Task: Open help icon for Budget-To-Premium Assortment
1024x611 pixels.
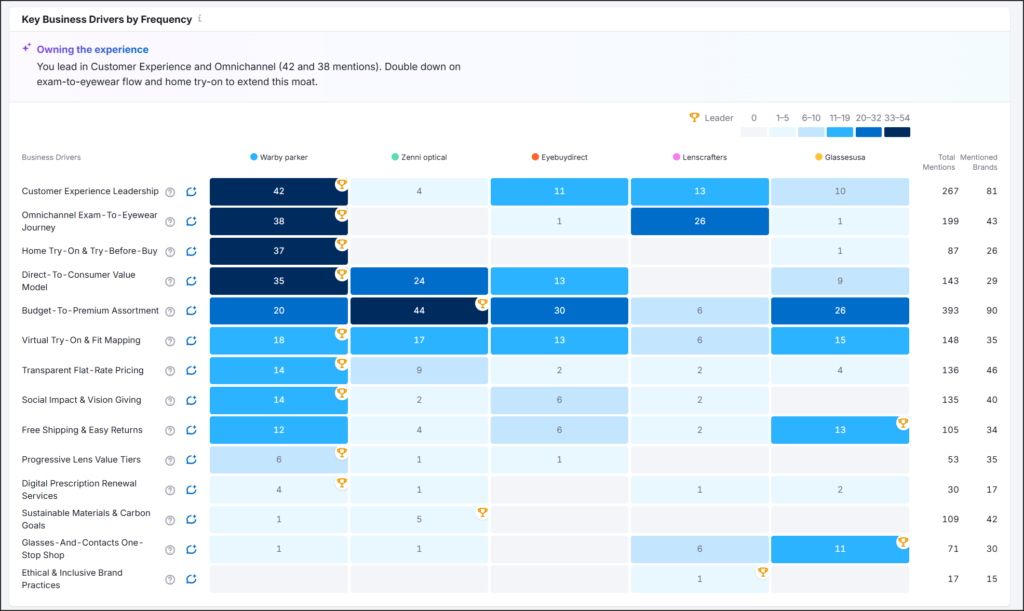Action: tap(170, 311)
